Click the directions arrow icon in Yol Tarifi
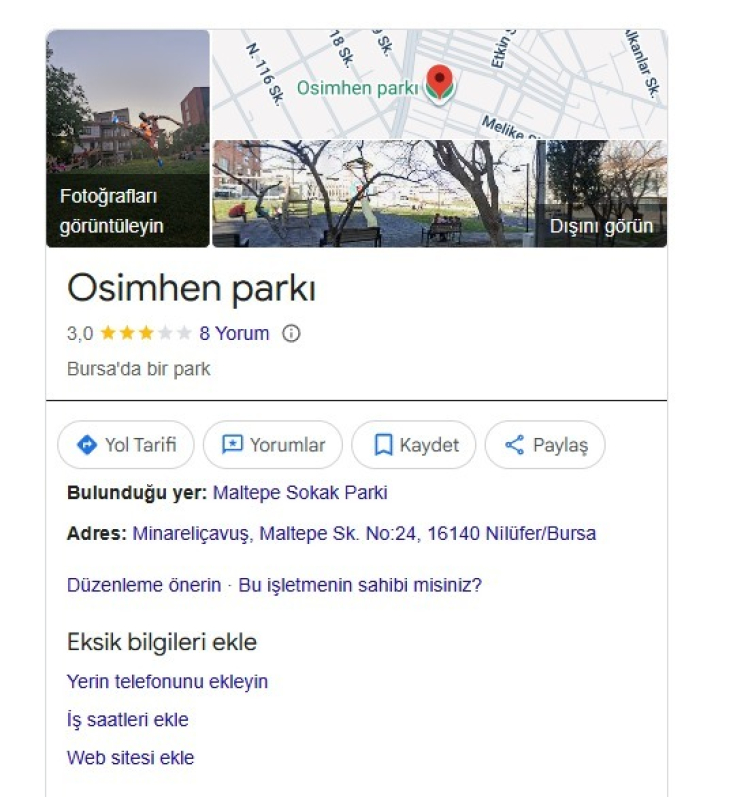Screen dimensions: 750x797 (87, 445)
